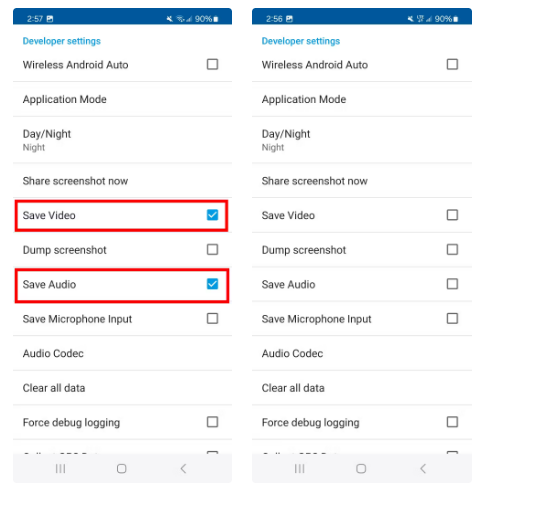The height and width of the screenshot is (525, 551).
Task: Tap the battery icon in left phone status bar
Action: 216,19
